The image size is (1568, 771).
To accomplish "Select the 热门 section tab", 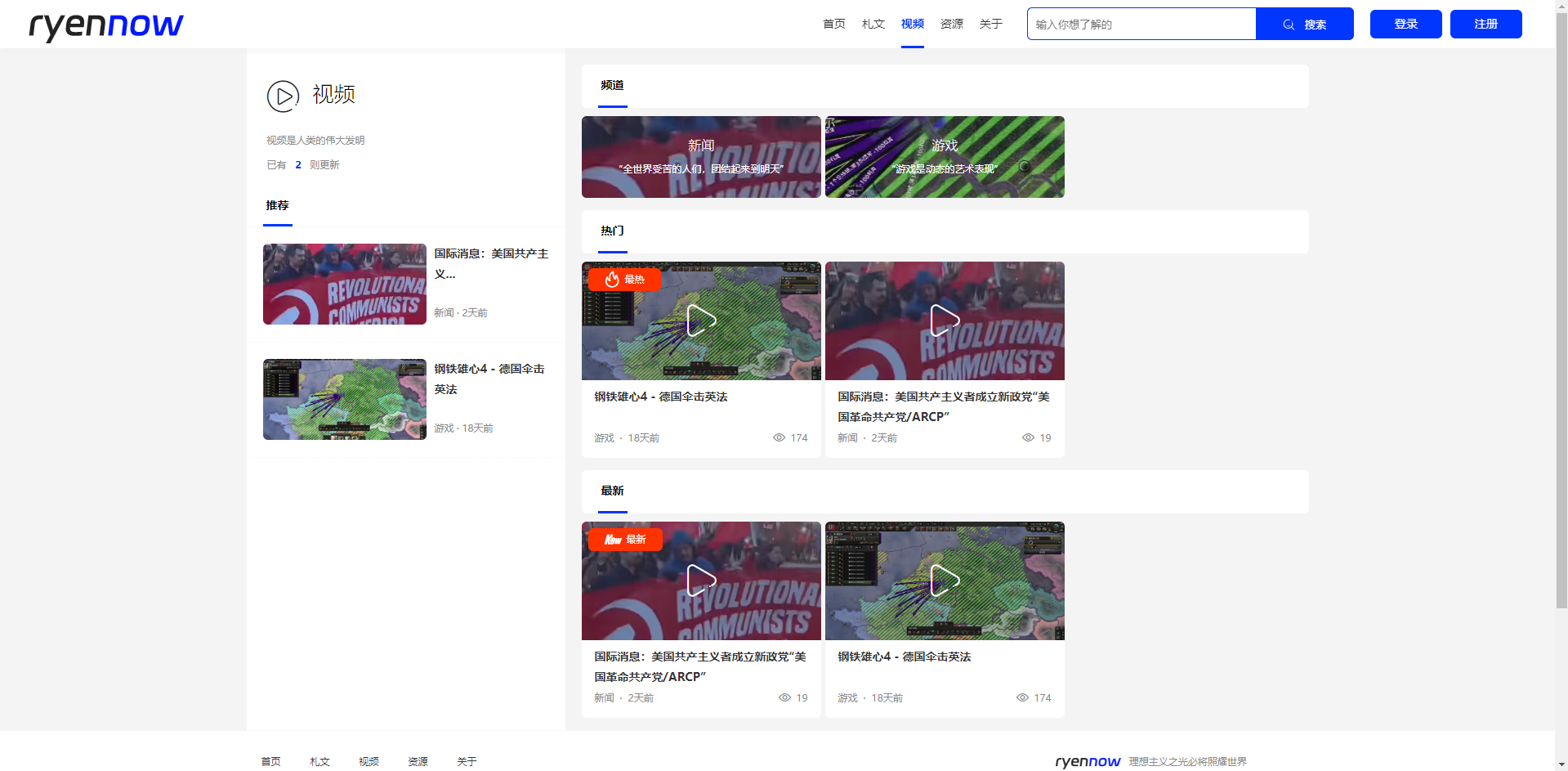I will point(612,231).
